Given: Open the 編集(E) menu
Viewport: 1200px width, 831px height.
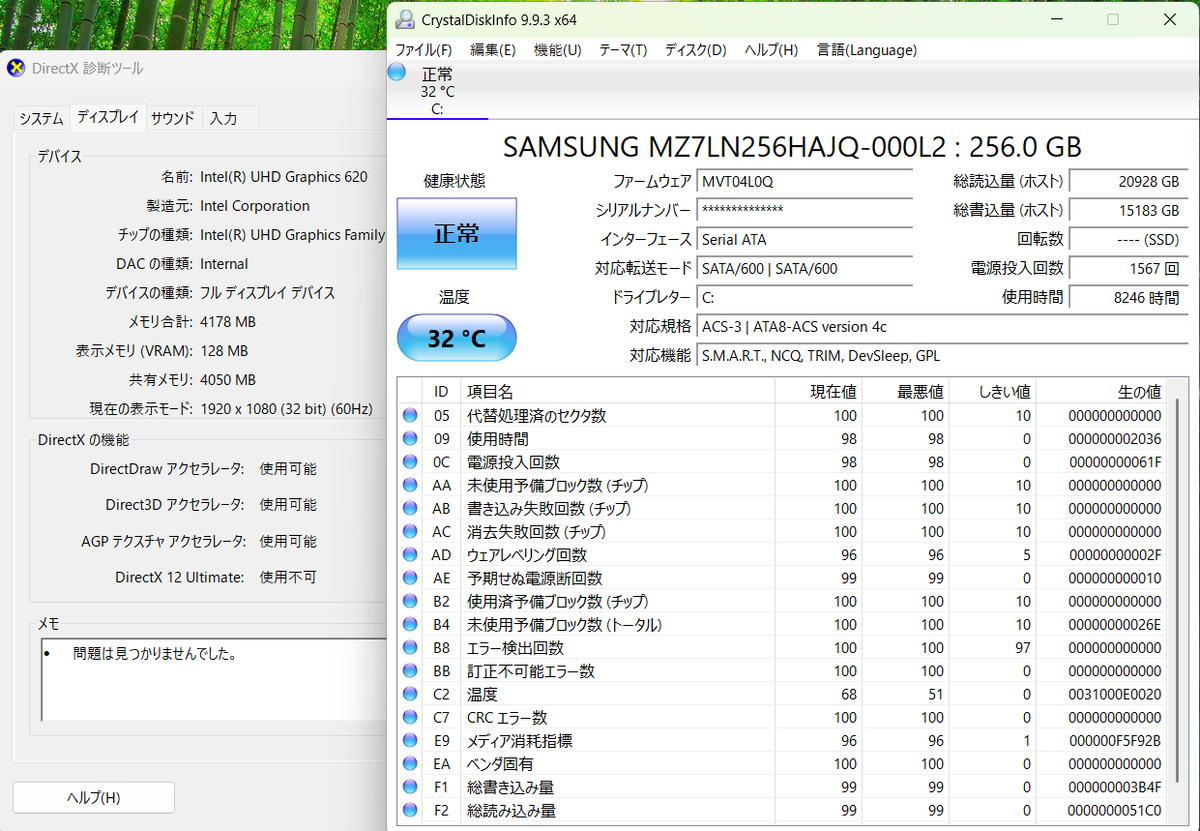Looking at the screenshot, I should click(493, 49).
